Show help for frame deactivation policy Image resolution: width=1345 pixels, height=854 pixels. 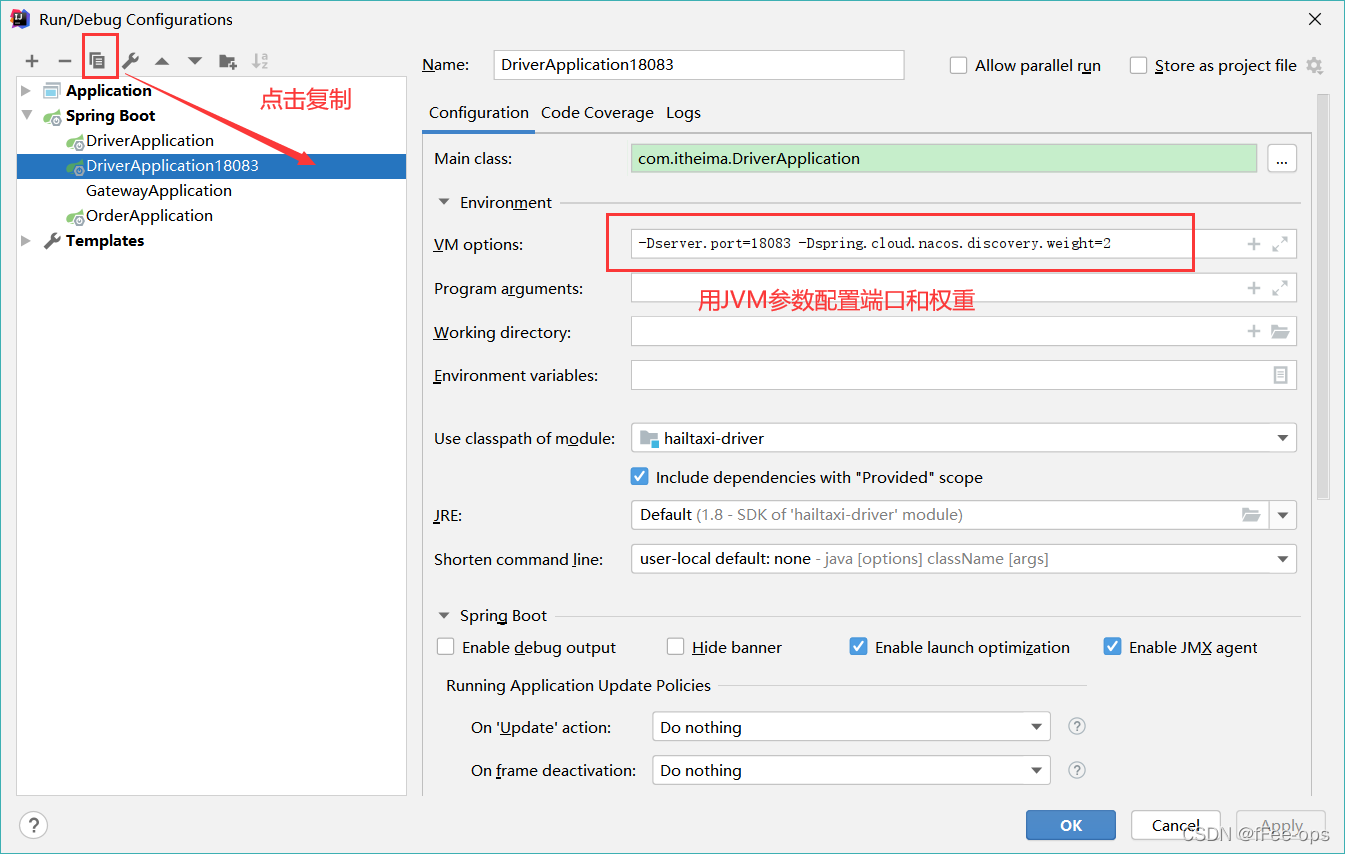(x=1077, y=770)
